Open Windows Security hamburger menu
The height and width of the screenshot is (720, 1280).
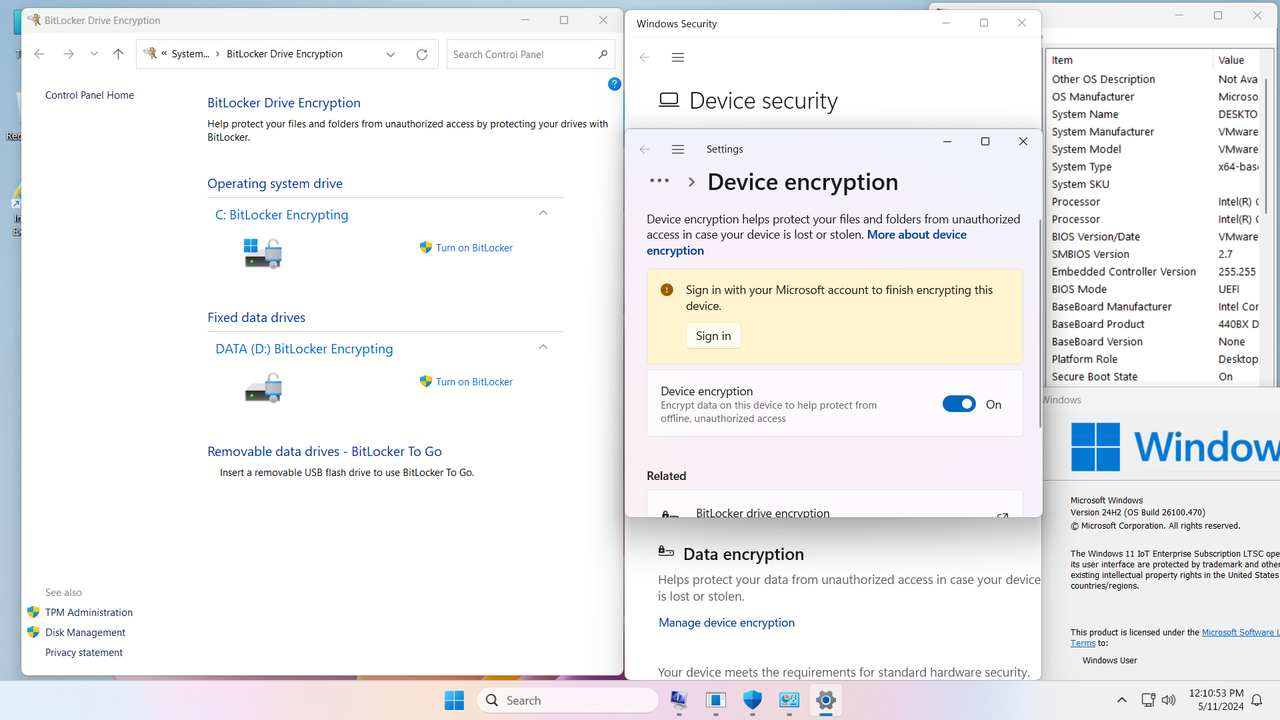(678, 57)
